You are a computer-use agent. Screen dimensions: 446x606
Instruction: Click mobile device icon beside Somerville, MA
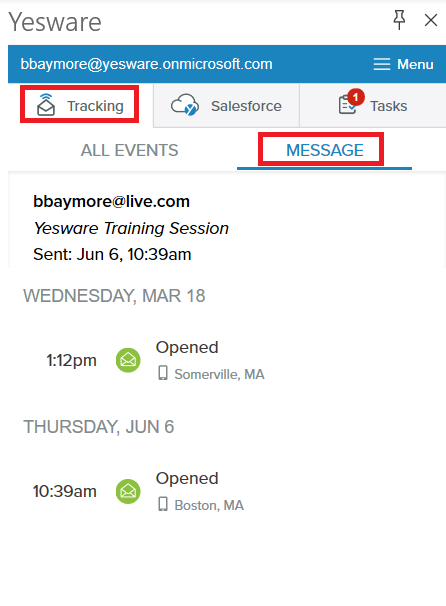163,373
